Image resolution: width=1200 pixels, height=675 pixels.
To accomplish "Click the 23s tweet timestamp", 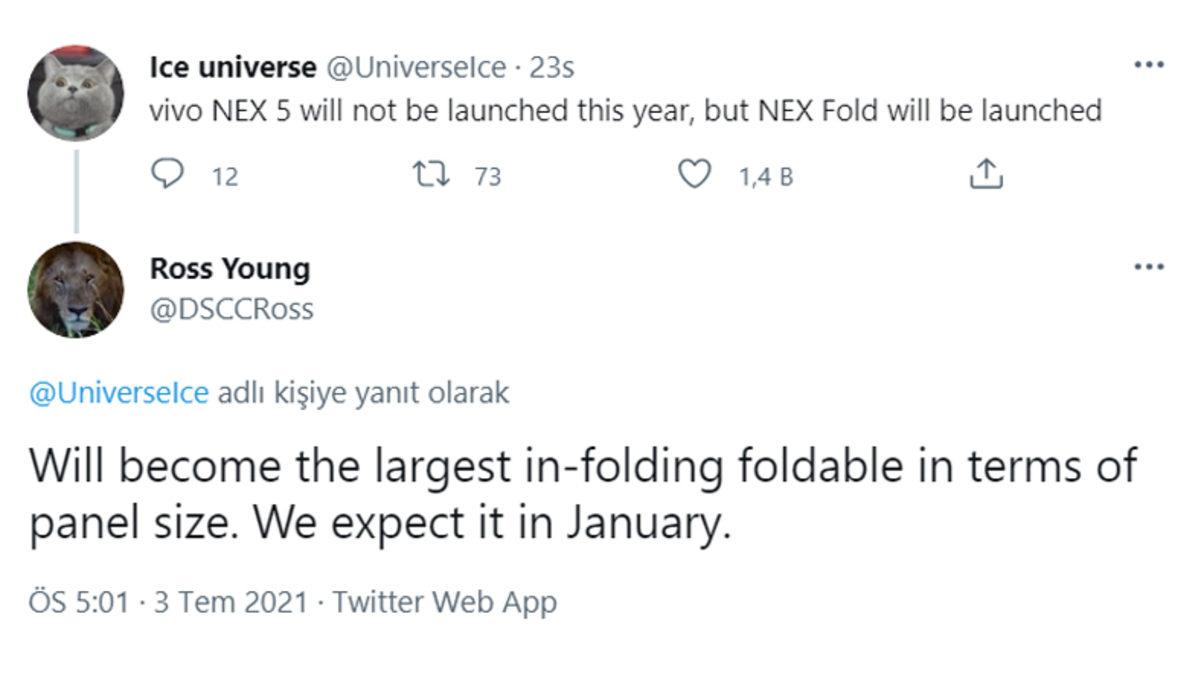I will click(x=551, y=68).
